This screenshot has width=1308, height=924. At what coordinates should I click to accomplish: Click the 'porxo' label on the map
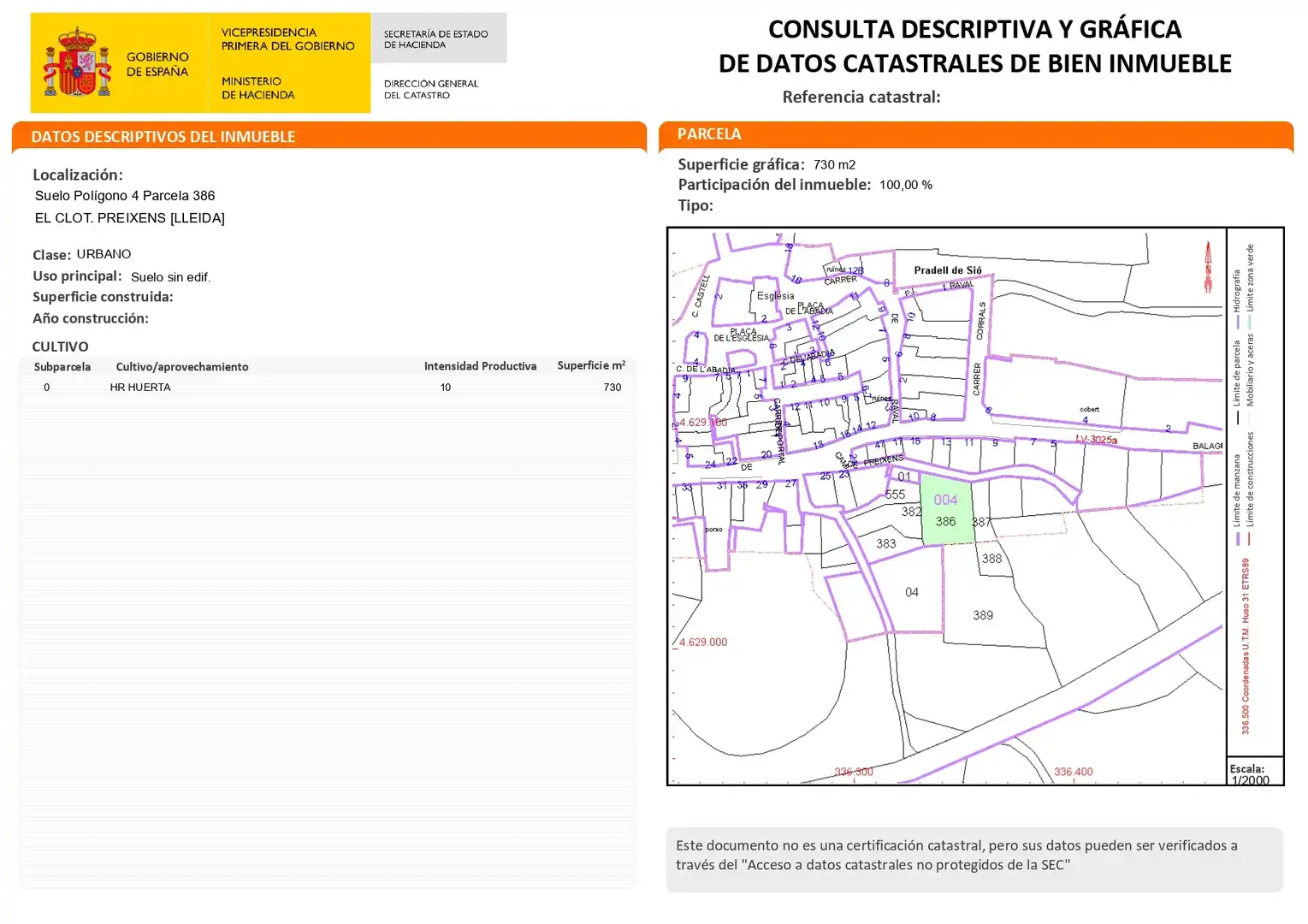pyautogui.click(x=713, y=530)
